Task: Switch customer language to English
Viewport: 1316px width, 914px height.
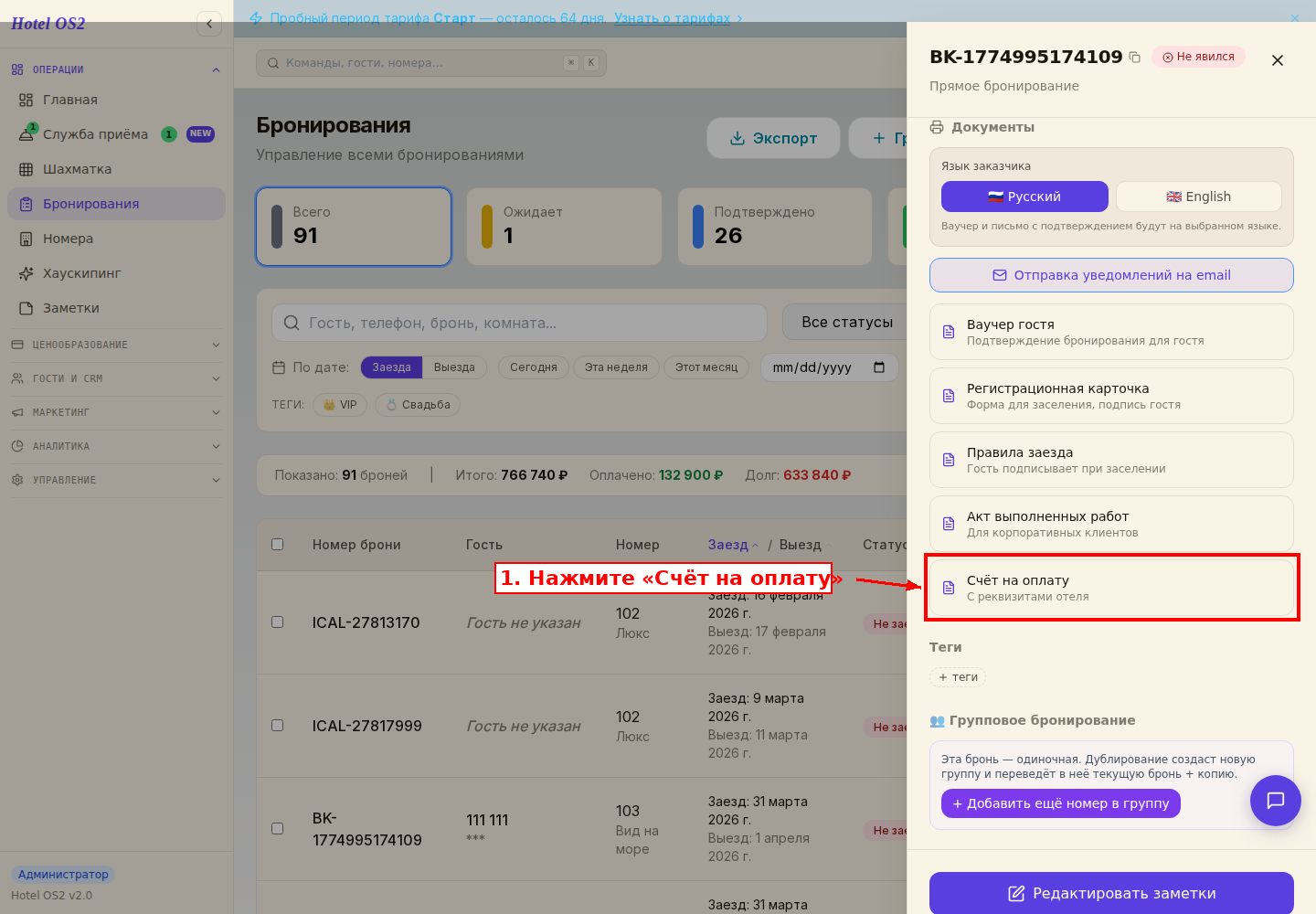Action: pos(1198,197)
